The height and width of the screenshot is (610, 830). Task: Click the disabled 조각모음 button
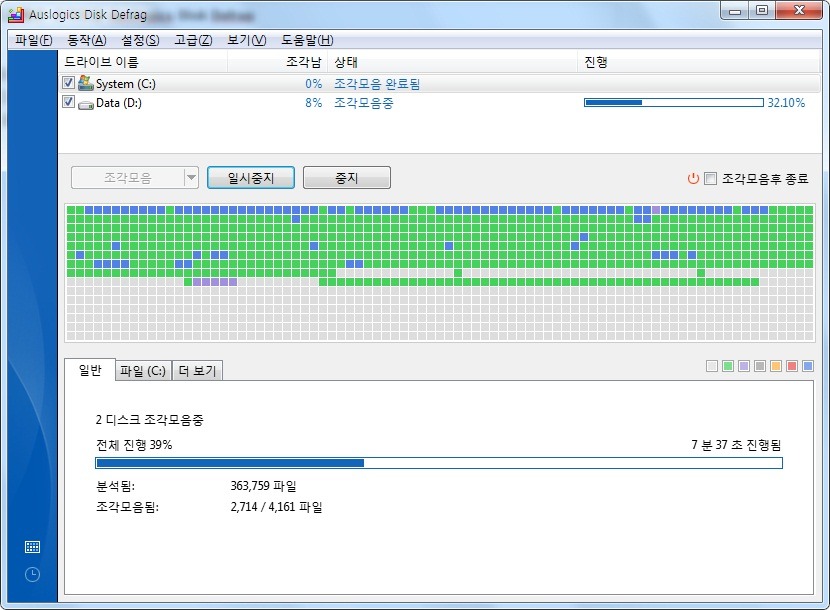click(128, 177)
